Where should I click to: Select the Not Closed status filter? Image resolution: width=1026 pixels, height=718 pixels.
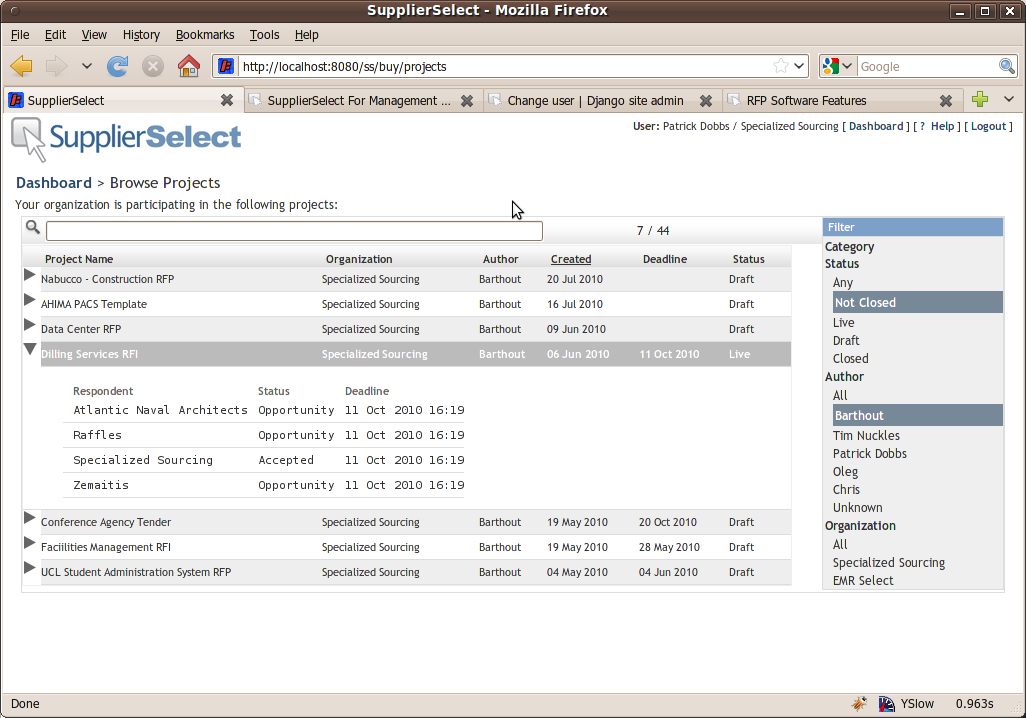coord(917,302)
